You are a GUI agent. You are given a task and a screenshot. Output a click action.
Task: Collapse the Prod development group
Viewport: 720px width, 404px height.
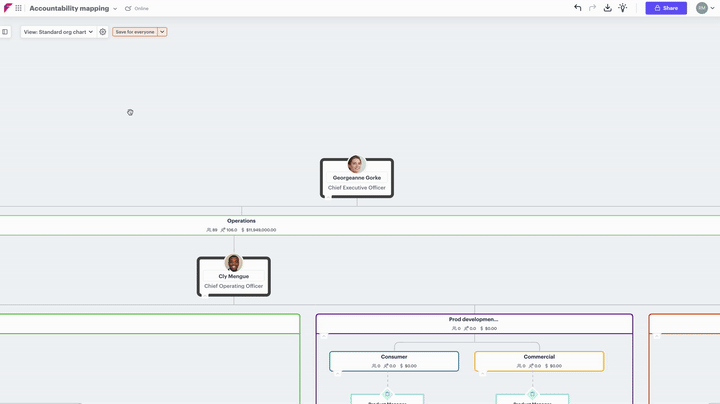coord(324,336)
